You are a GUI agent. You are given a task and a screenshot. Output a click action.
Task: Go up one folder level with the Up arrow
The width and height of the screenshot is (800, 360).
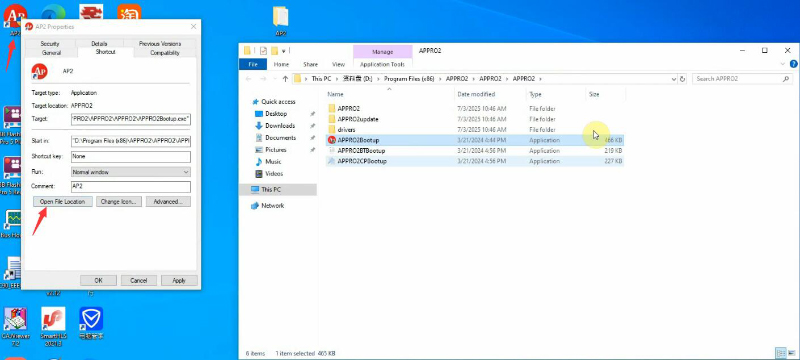point(285,79)
